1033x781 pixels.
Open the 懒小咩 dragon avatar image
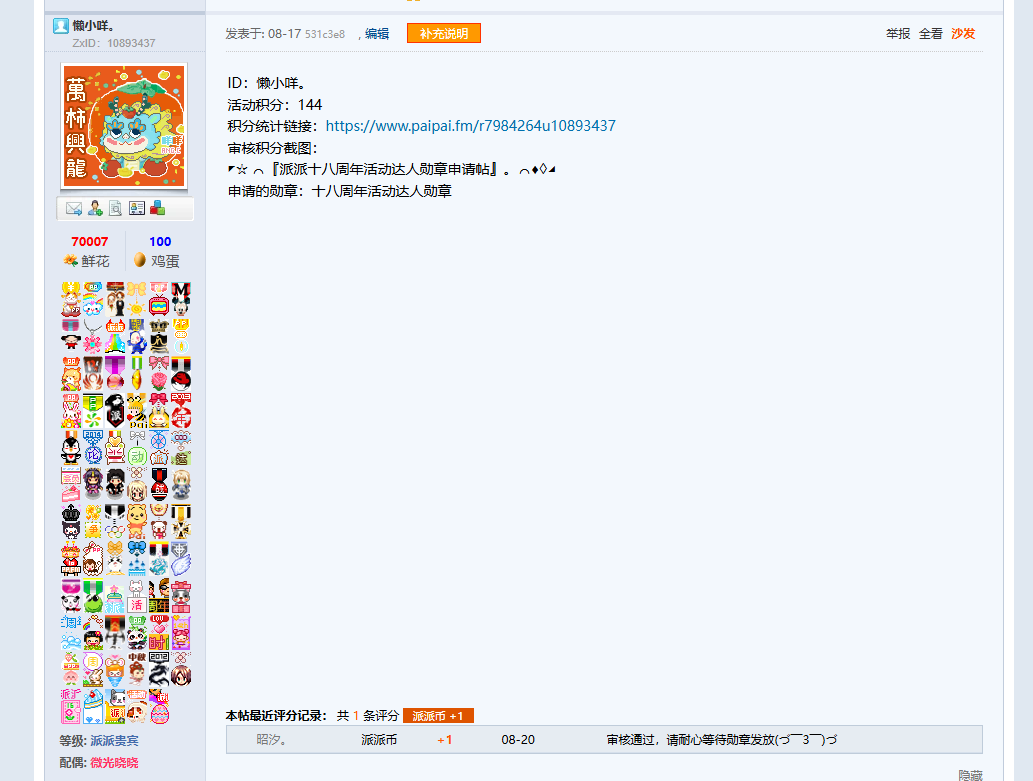(x=124, y=126)
